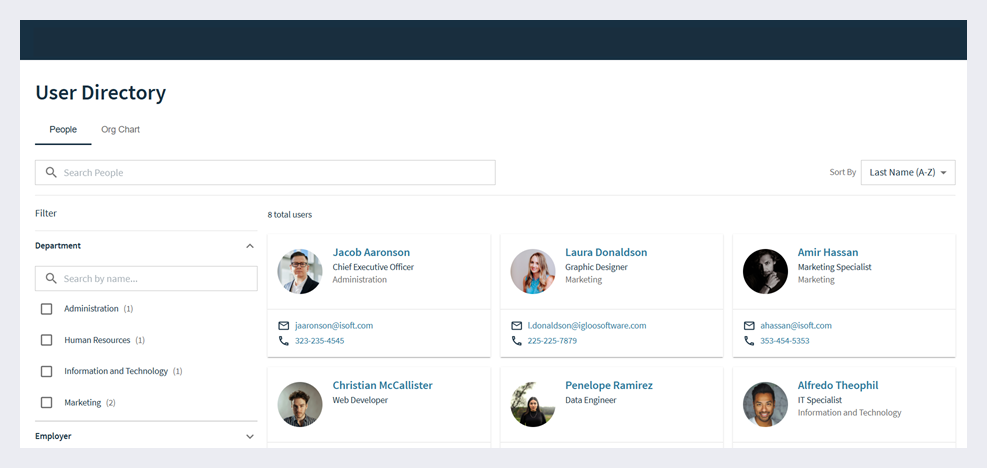Collapse the Department filter section
Screen dimensions: 987x468
pyautogui.click(x=250, y=246)
